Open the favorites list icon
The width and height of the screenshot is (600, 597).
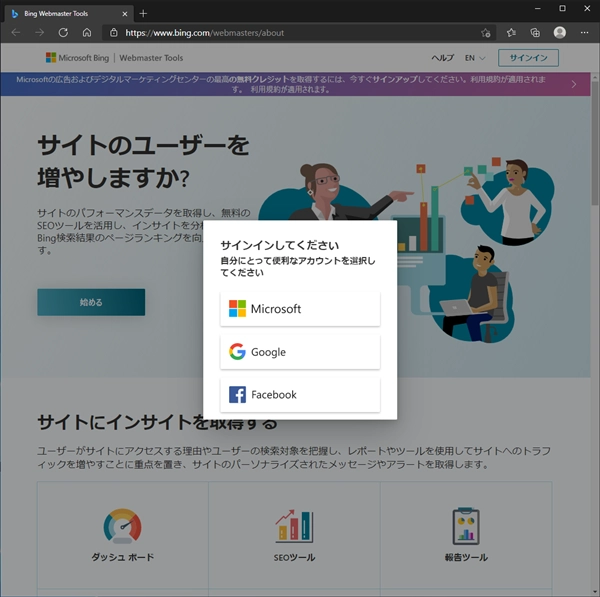511,33
